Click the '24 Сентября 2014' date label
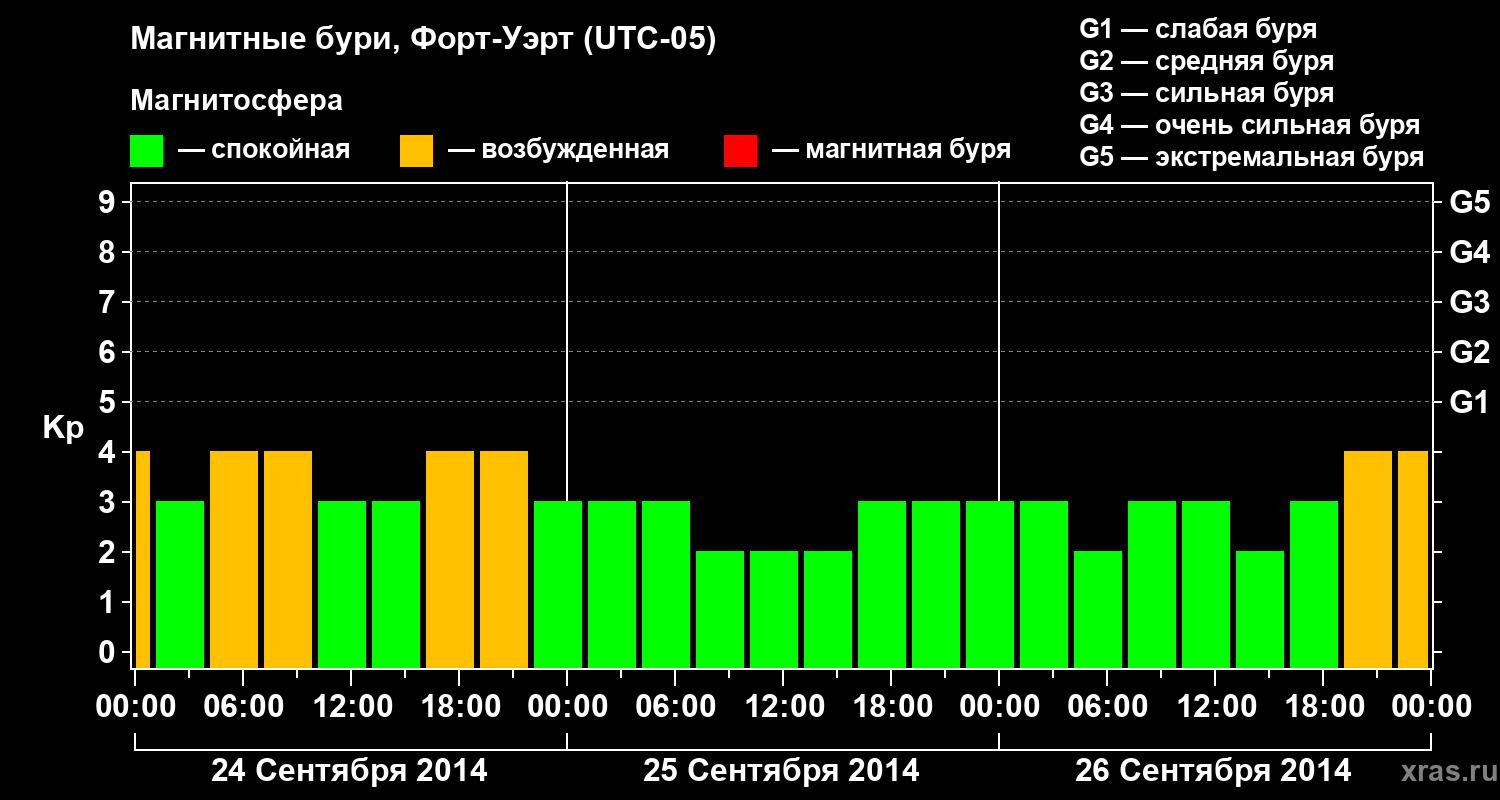 point(349,771)
